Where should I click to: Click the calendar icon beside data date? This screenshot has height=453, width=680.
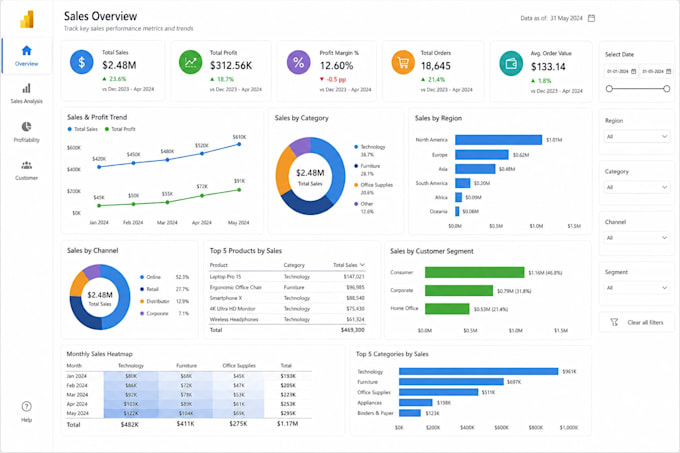(x=591, y=18)
